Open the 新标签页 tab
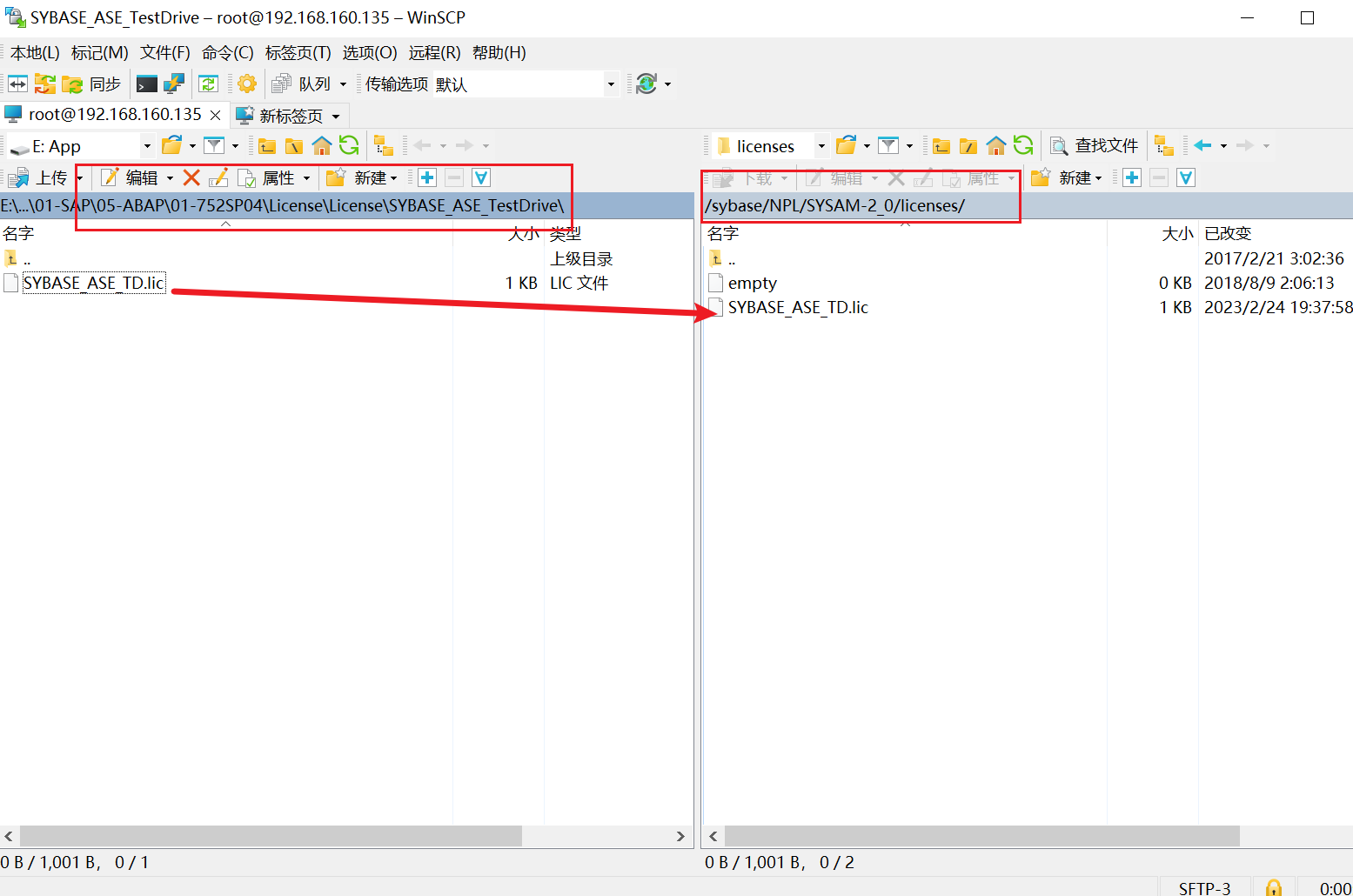This screenshot has width=1353, height=896. coord(290,116)
